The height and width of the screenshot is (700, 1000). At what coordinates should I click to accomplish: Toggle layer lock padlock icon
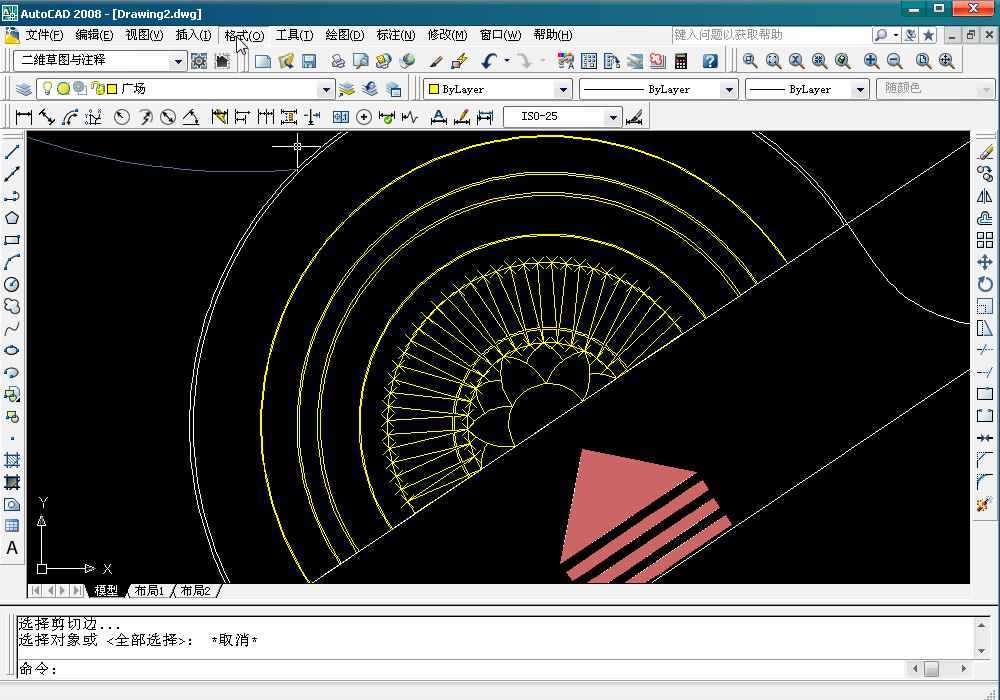pyautogui.click(x=98, y=89)
